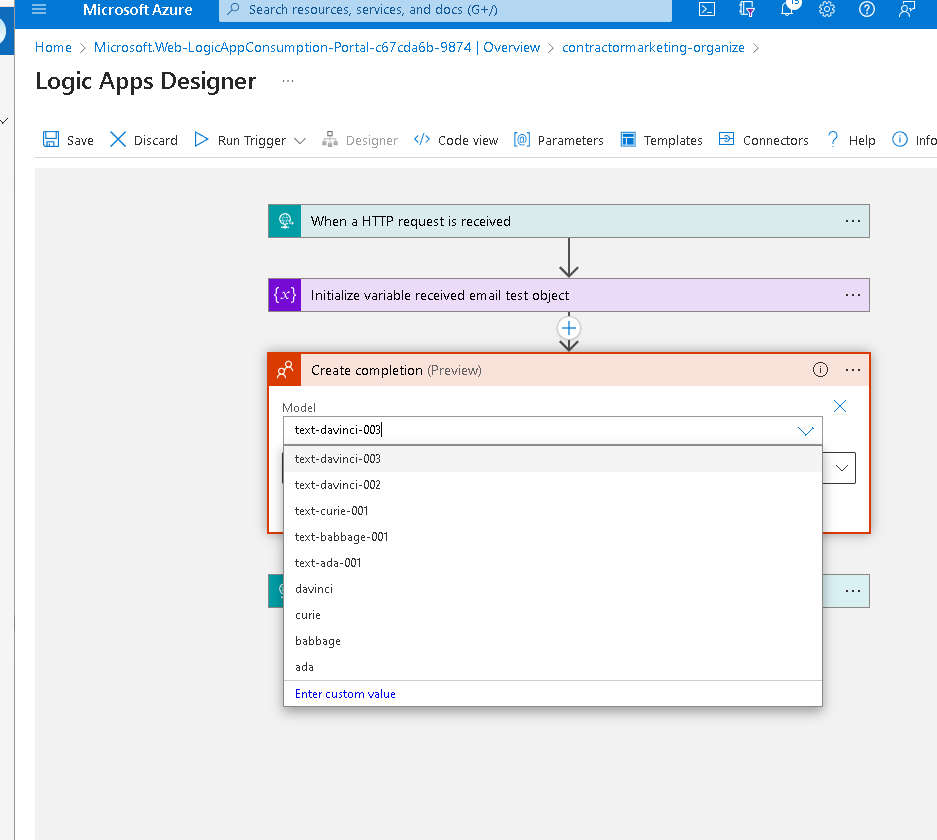Viewport: 937px width, 840px height.
Task: Click the Create completion connector icon
Action: tap(285, 370)
